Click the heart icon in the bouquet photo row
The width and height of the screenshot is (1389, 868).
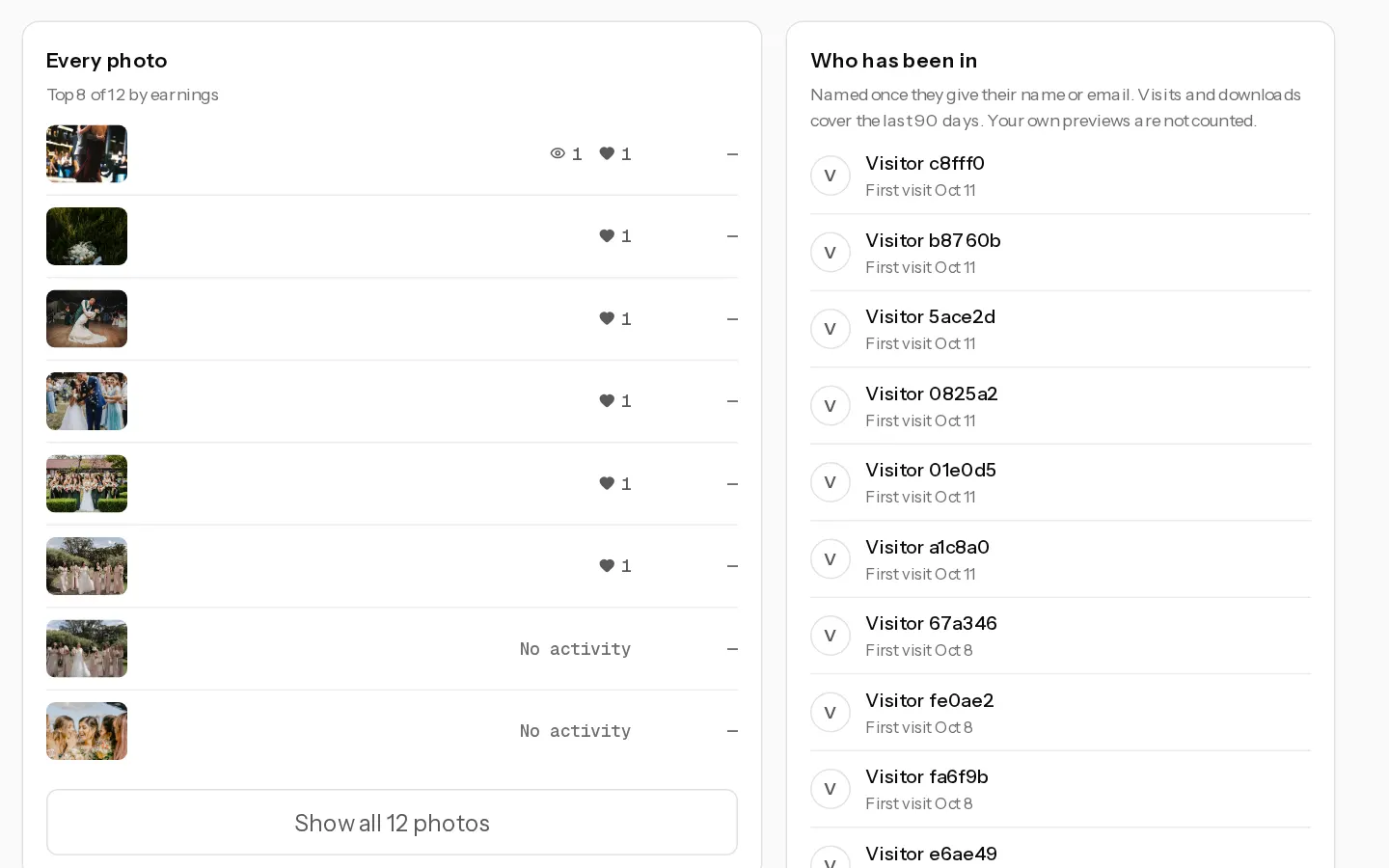click(607, 235)
